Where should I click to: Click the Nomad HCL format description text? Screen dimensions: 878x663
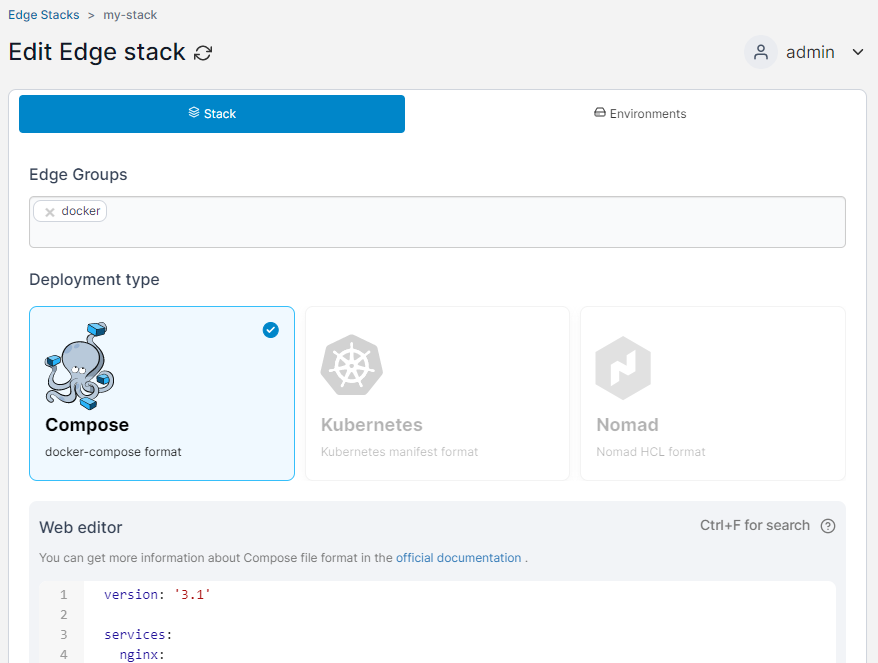651,452
